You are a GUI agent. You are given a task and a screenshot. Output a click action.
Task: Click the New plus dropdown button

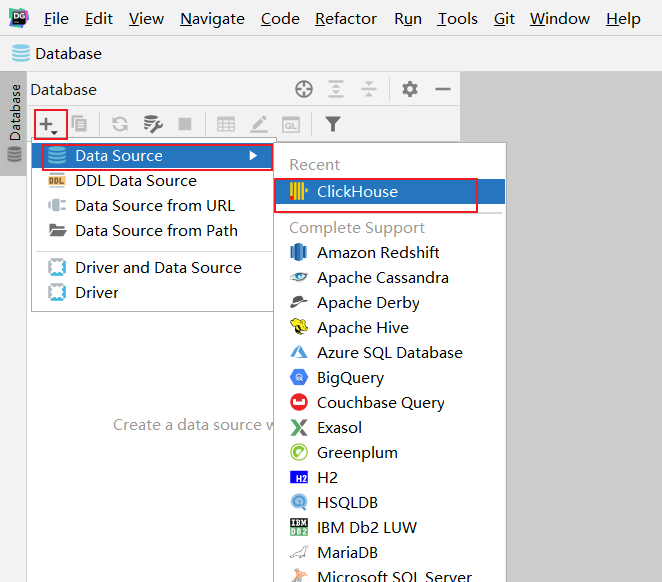click(50, 124)
